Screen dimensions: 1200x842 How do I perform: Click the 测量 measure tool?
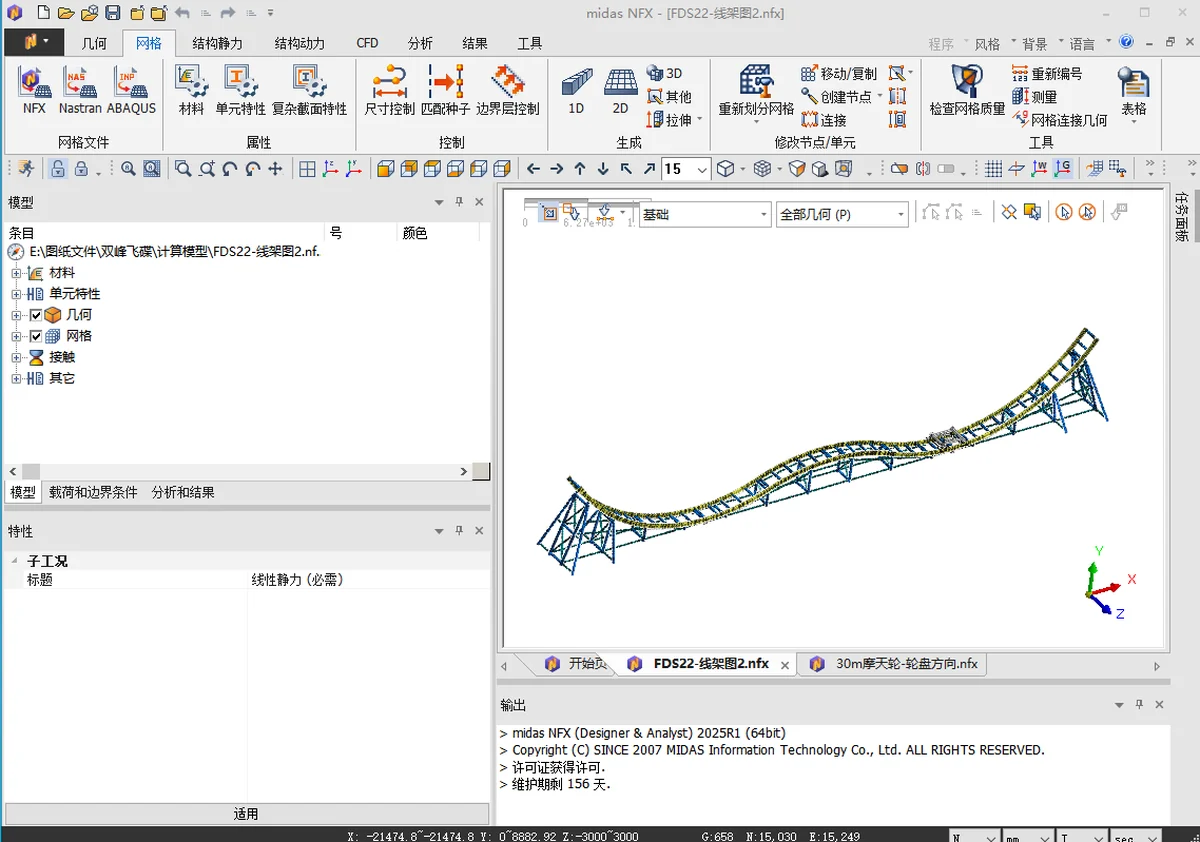(x=1035, y=97)
